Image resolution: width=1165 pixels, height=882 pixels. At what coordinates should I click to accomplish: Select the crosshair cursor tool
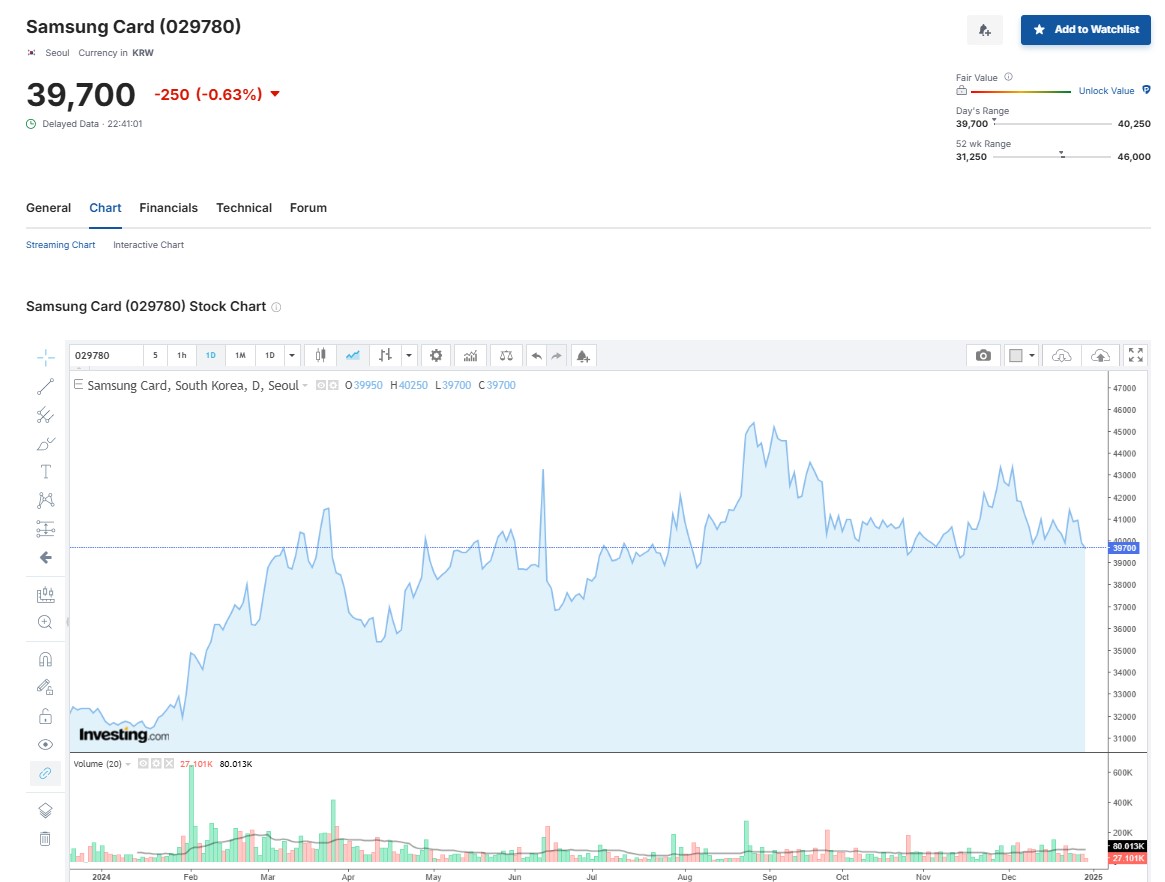45,357
